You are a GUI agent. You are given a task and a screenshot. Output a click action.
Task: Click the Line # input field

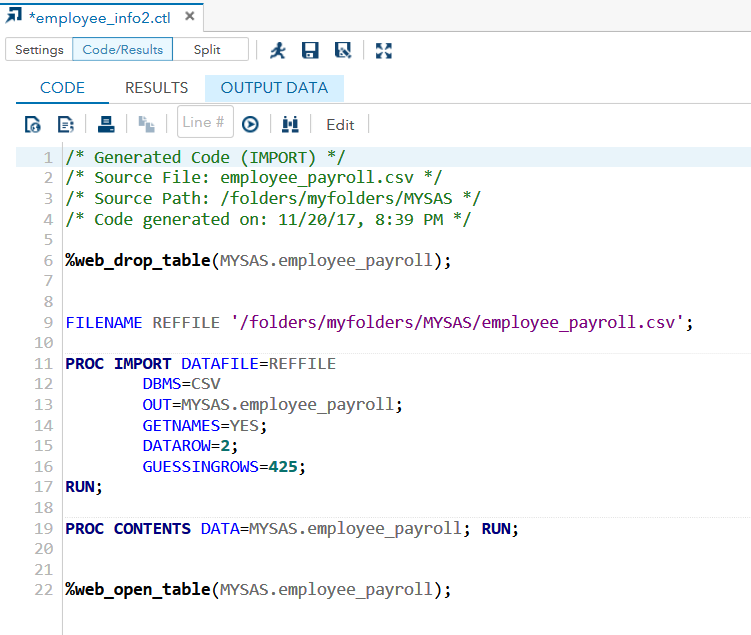pyautogui.click(x=205, y=122)
